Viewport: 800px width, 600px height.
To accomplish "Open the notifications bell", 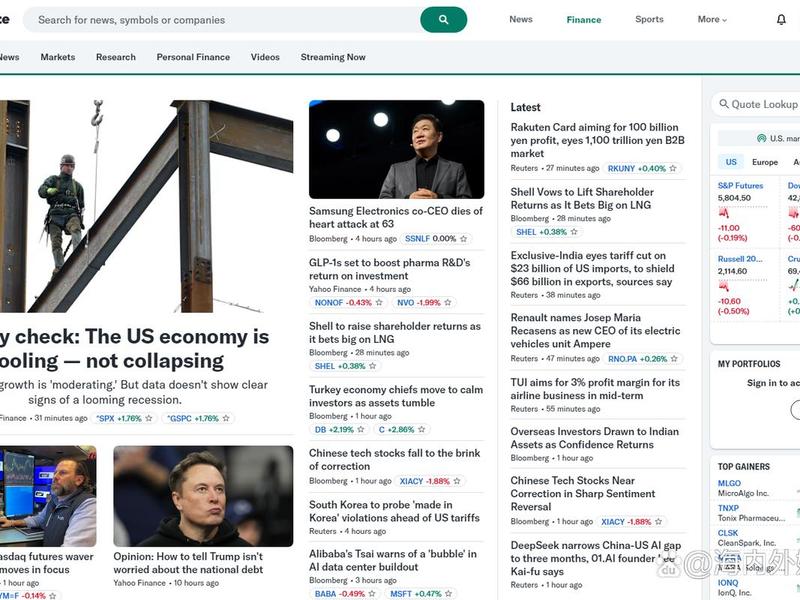I will (781, 20).
